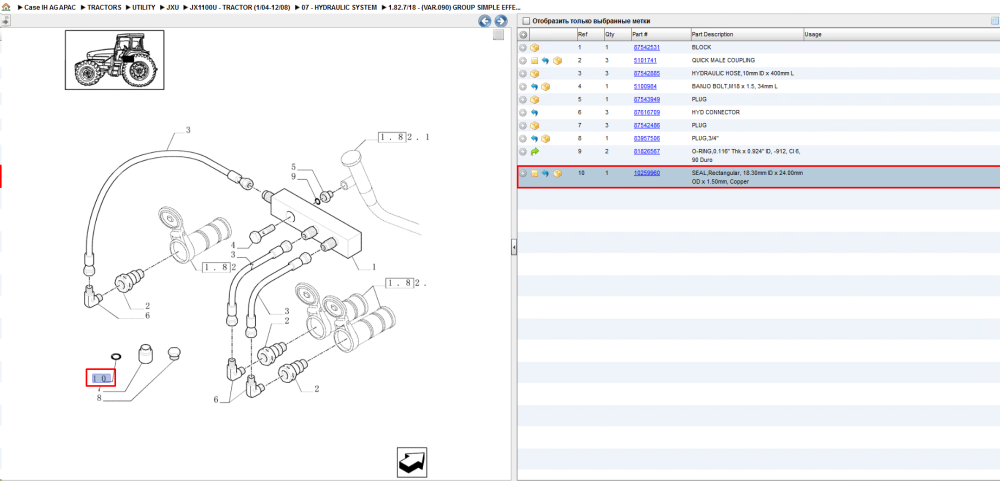This screenshot has height=481, width=1000.
Task: Open part number 87542531 link
Action: point(646,47)
